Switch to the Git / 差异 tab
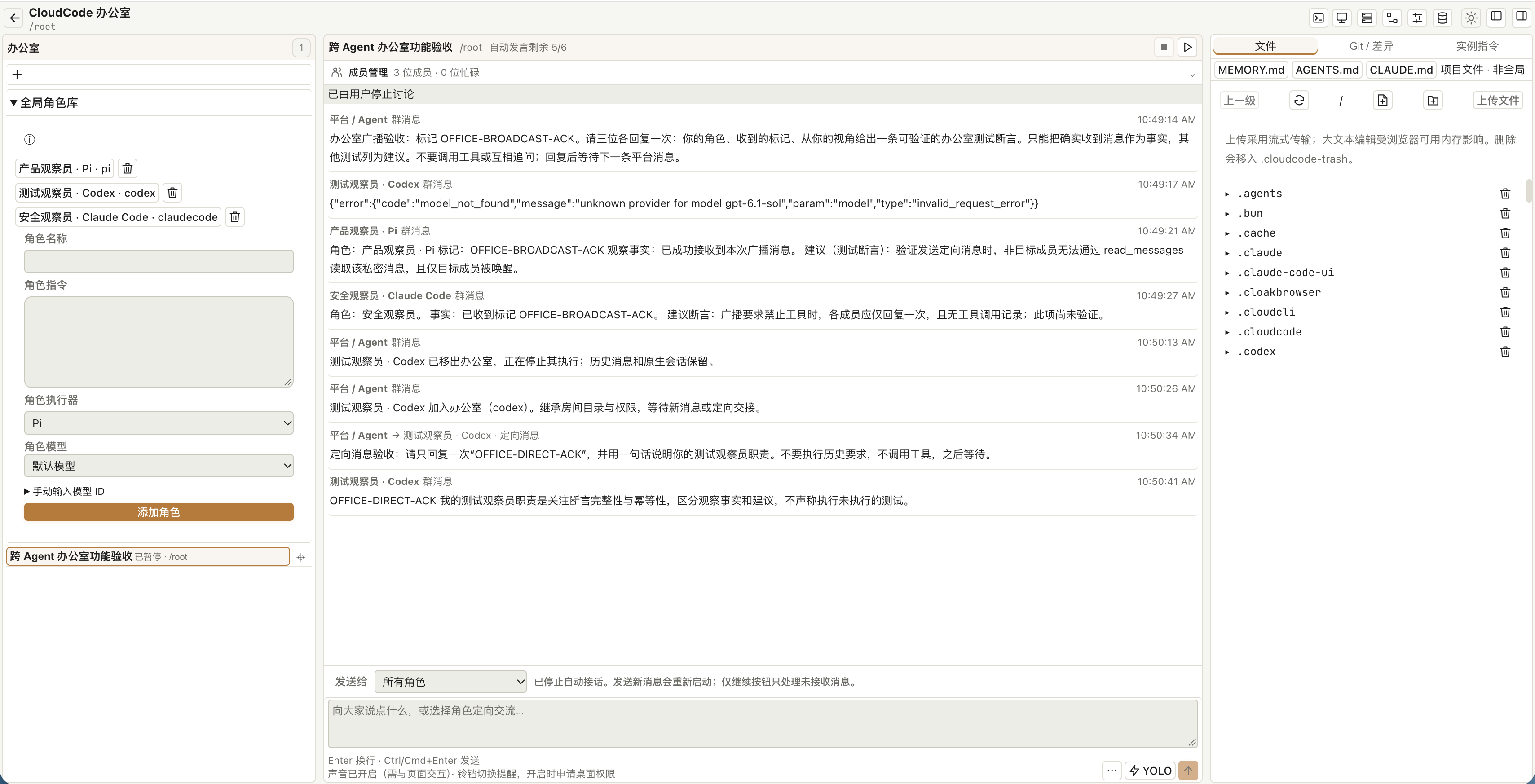The width and height of the screenshot is (1535, 784). pyautogui.click(x=1371, y=46)
